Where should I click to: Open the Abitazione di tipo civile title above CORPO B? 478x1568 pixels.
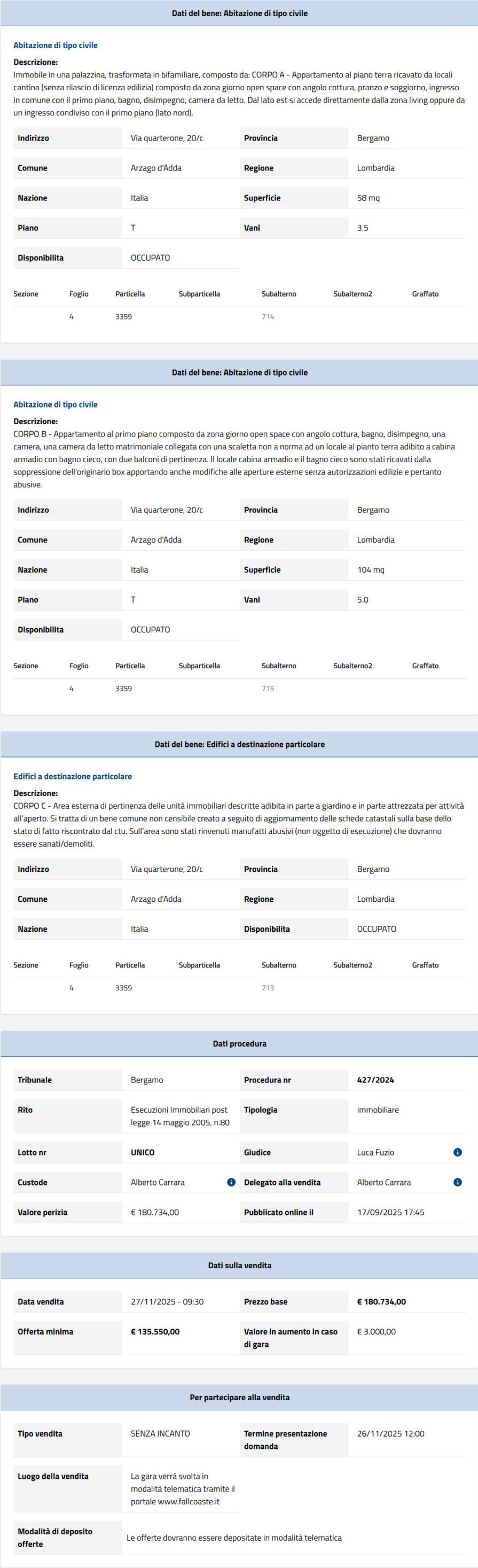tap(56, 405)
